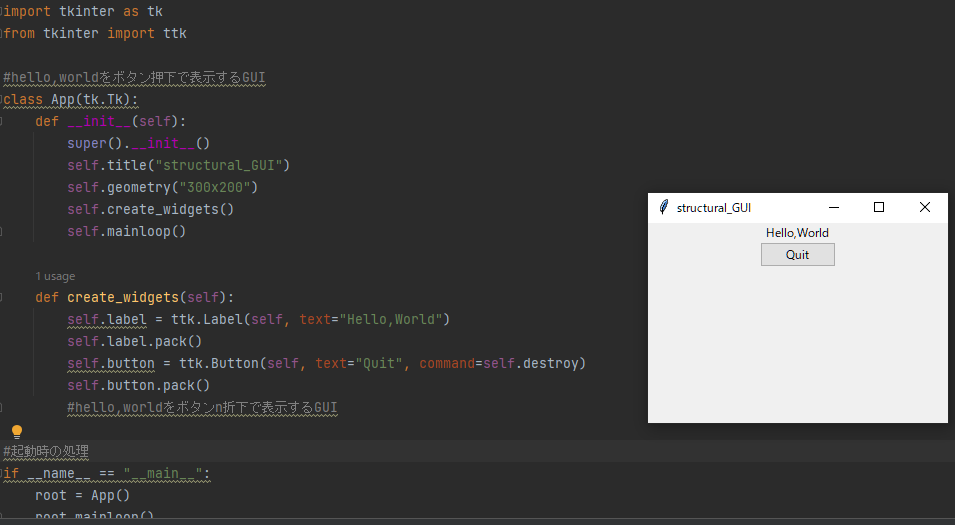Viewport: 955px width, 525px height.
Task: Click command=self.destroy in the Button call
Action: [502, 364]
